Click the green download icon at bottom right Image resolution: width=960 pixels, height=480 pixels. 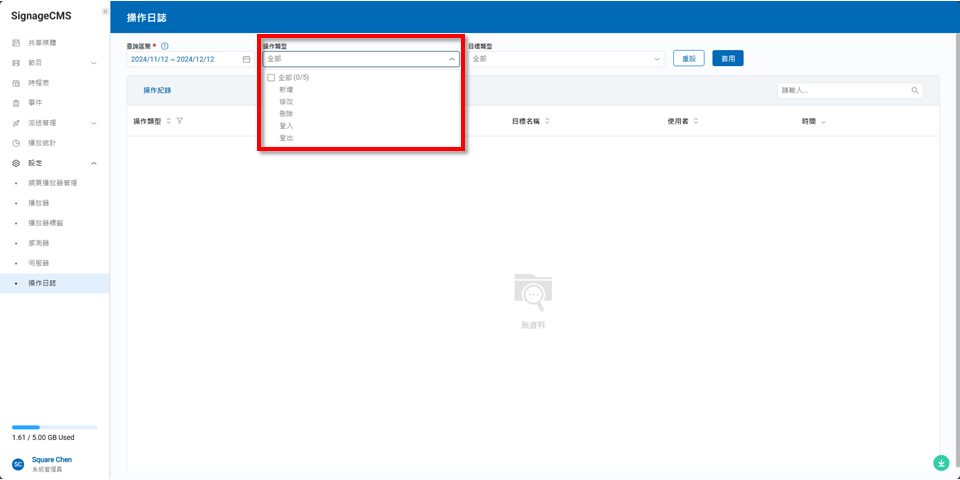pyautogui.click(x=940, y=462)
